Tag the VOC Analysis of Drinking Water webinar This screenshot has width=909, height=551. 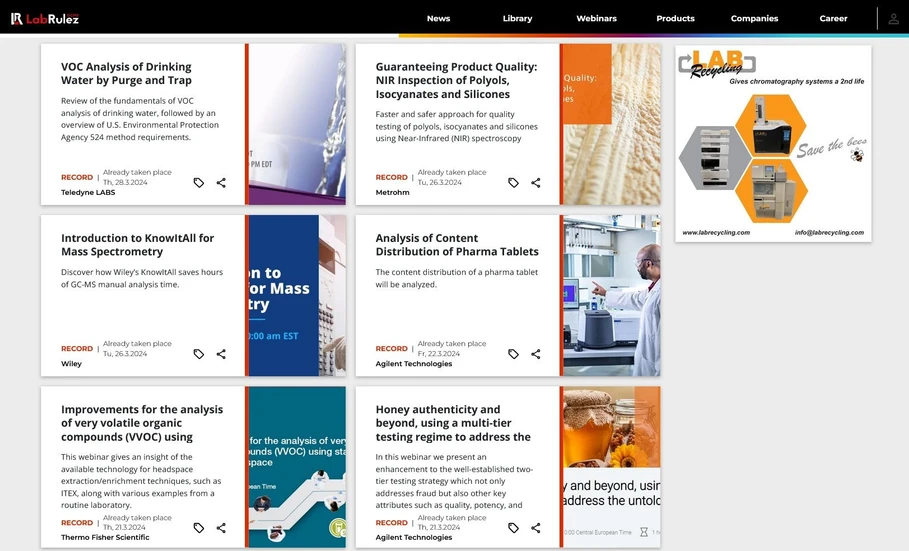point(199,183)
